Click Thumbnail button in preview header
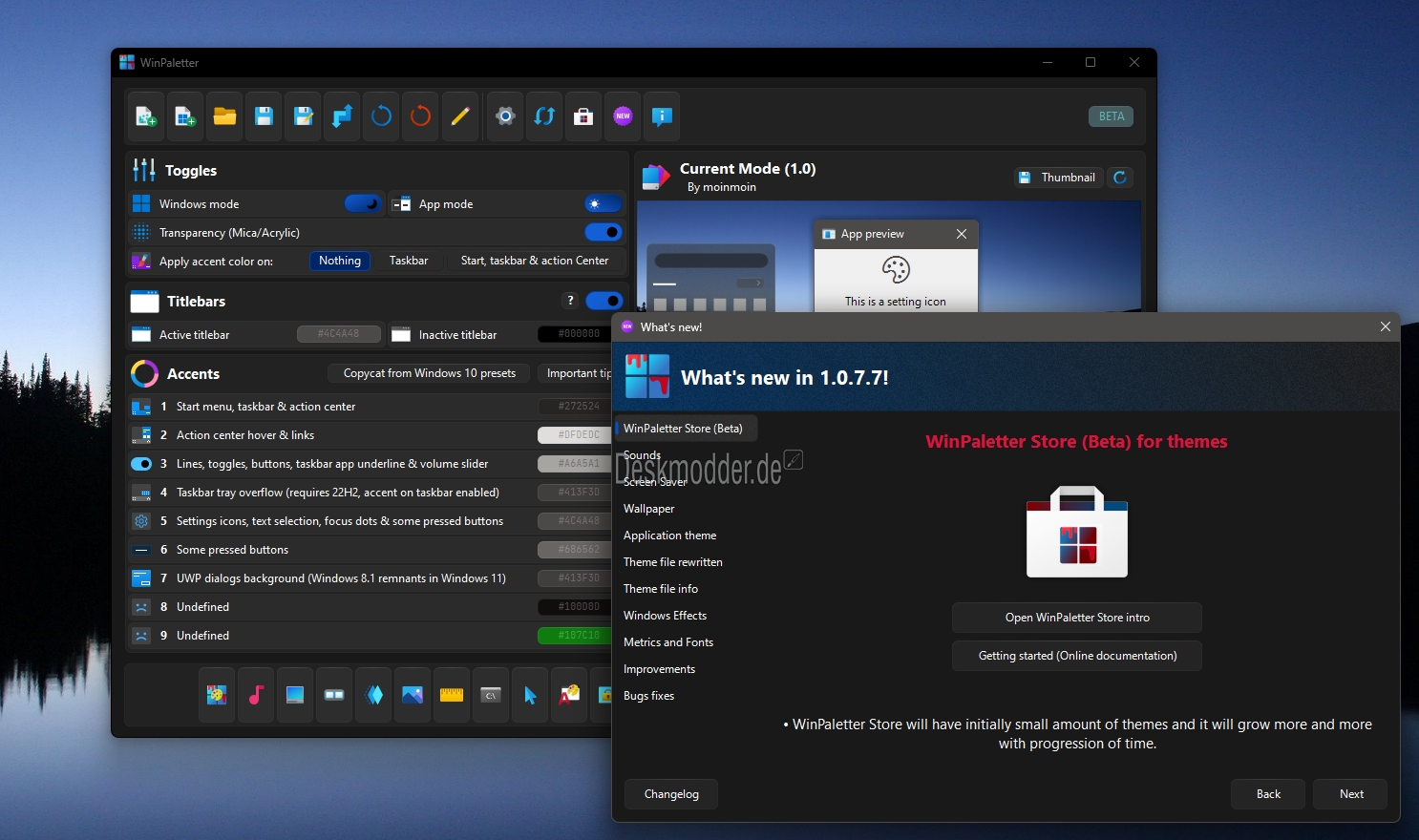1419x840 pixels. point(1059,178)
